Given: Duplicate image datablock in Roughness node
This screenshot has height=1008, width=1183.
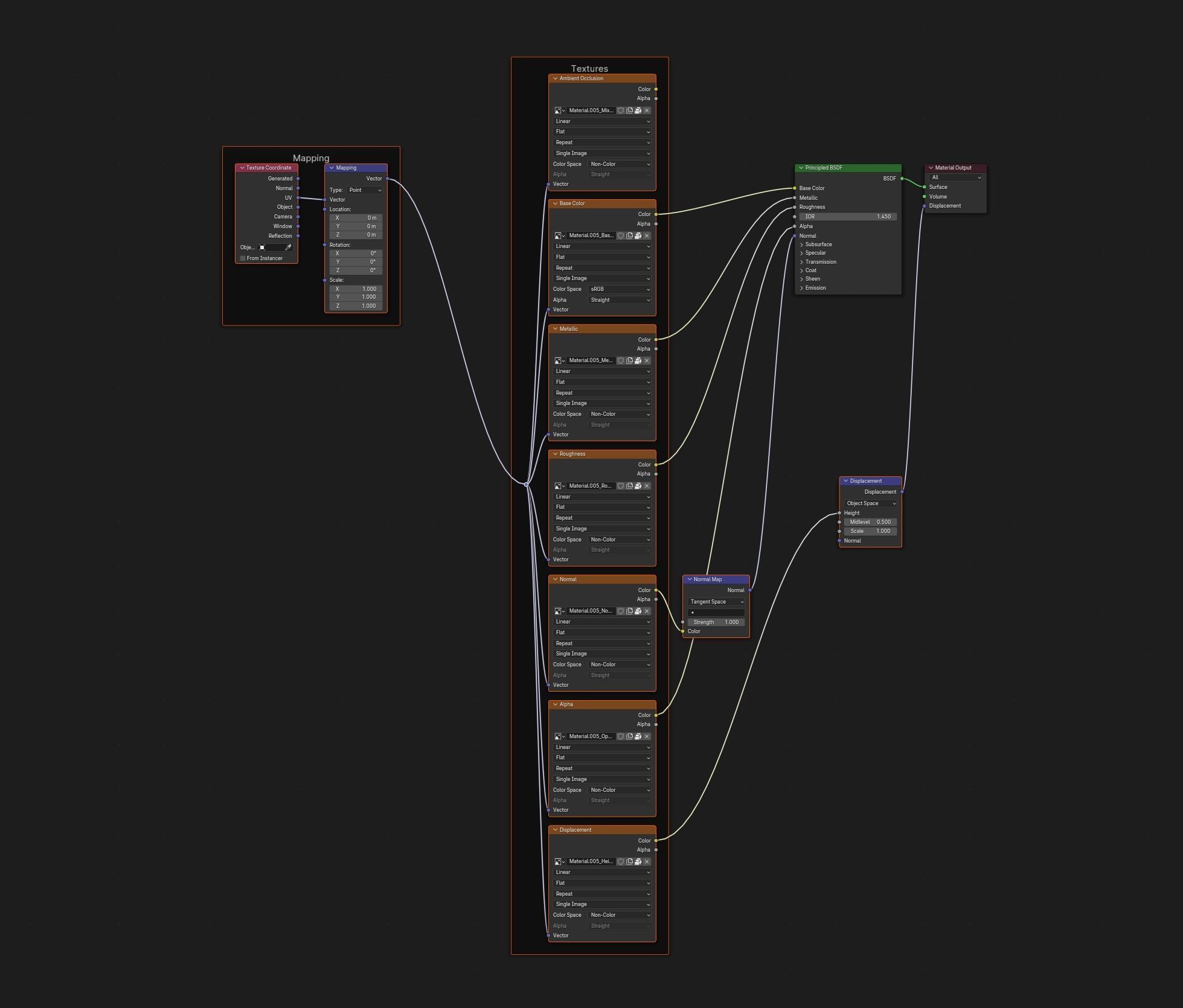Looking at the screenshot, I should 629,486.
